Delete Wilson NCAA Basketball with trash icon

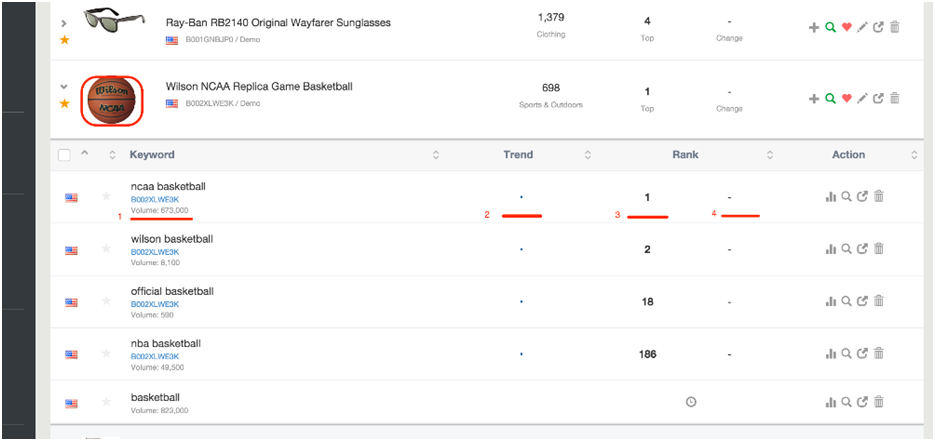(x=894, y=98)
